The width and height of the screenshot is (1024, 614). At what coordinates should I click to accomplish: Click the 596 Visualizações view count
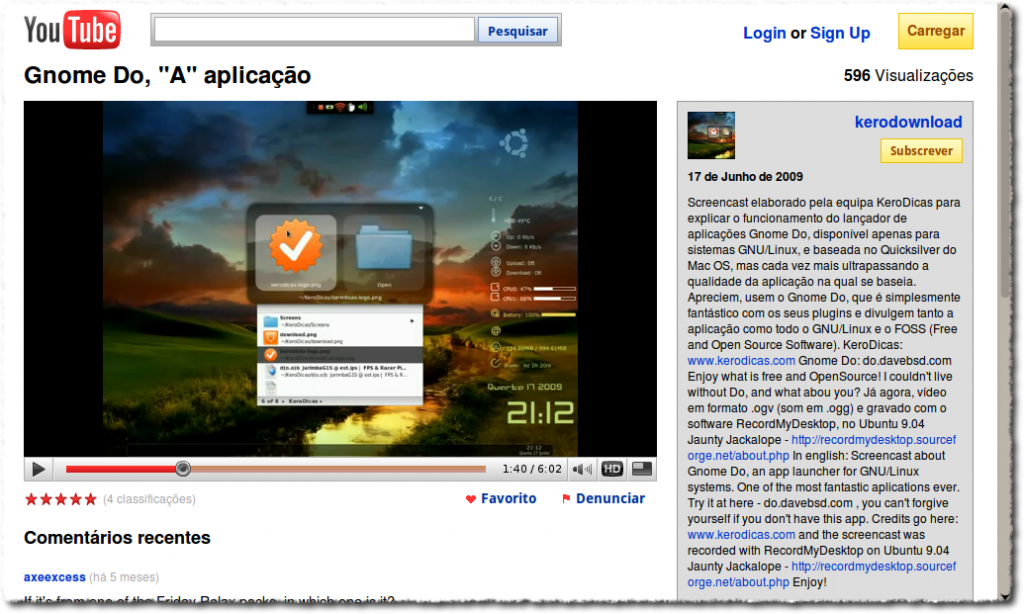pyautogui.click(x=908, y=76)
